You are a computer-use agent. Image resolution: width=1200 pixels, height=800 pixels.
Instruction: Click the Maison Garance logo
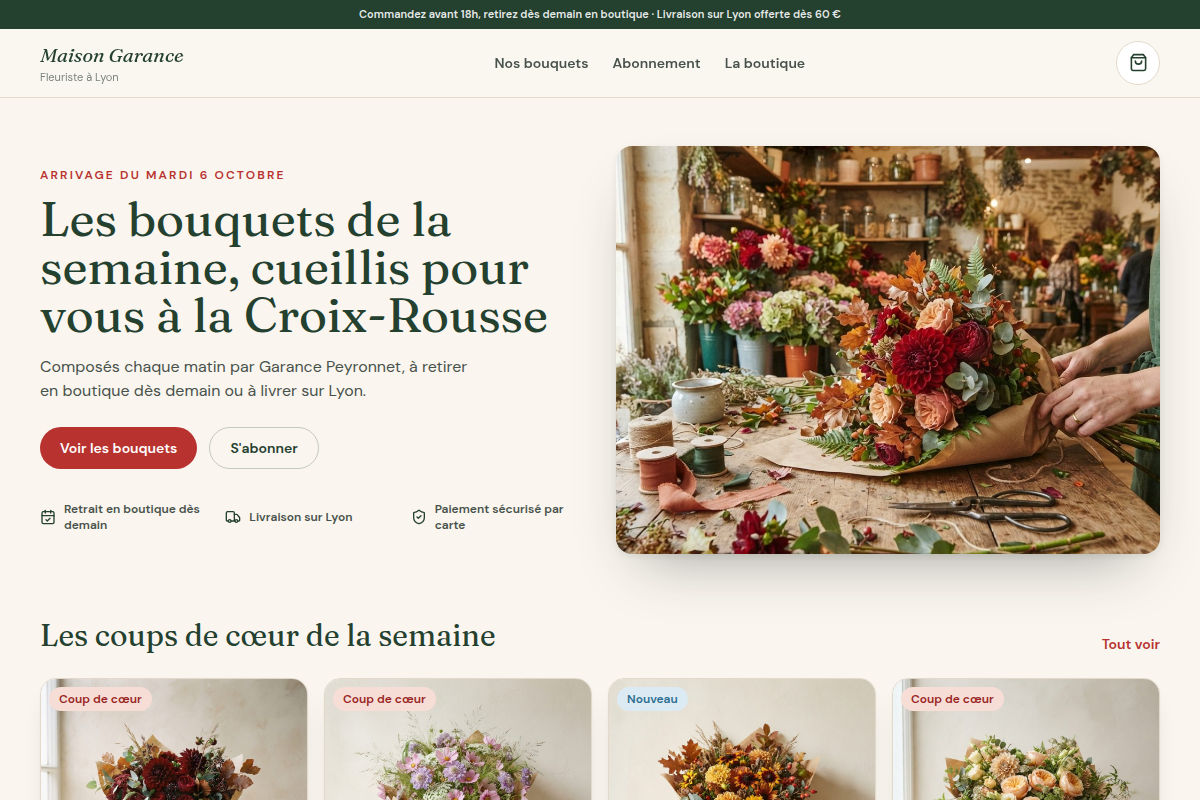[x=112, y=56]
